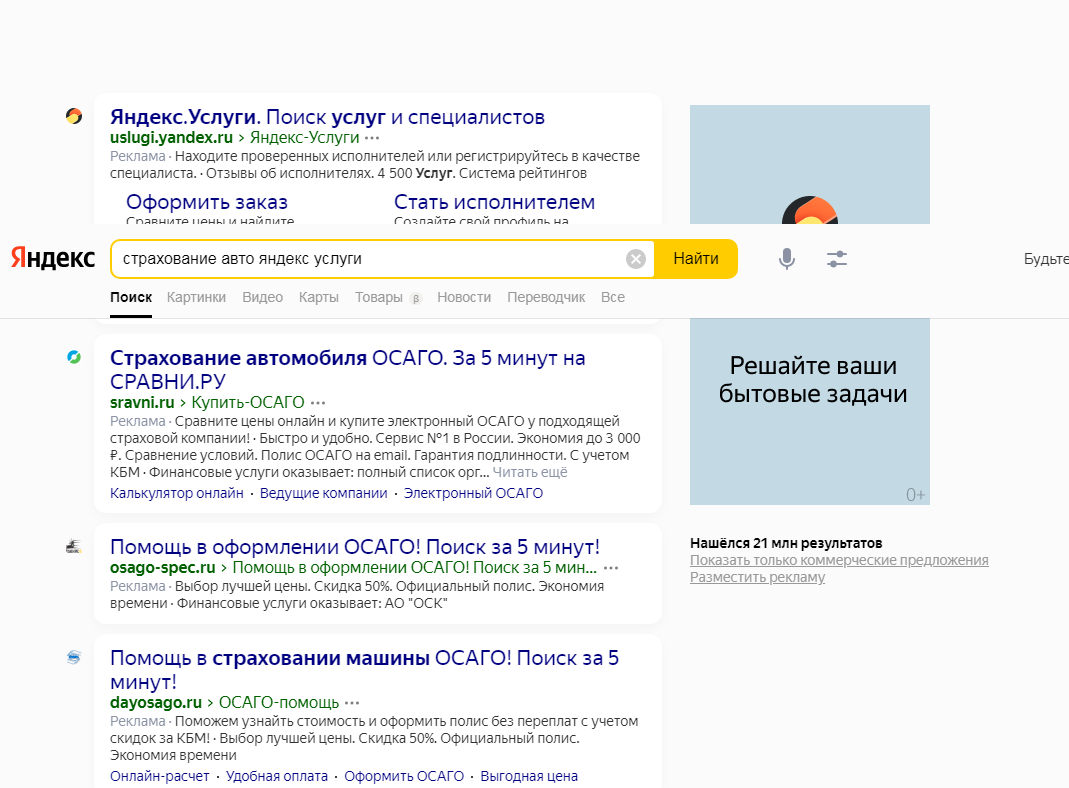
Task: Open more options dots next to osago-spec.ru
Action: (611, 568)
